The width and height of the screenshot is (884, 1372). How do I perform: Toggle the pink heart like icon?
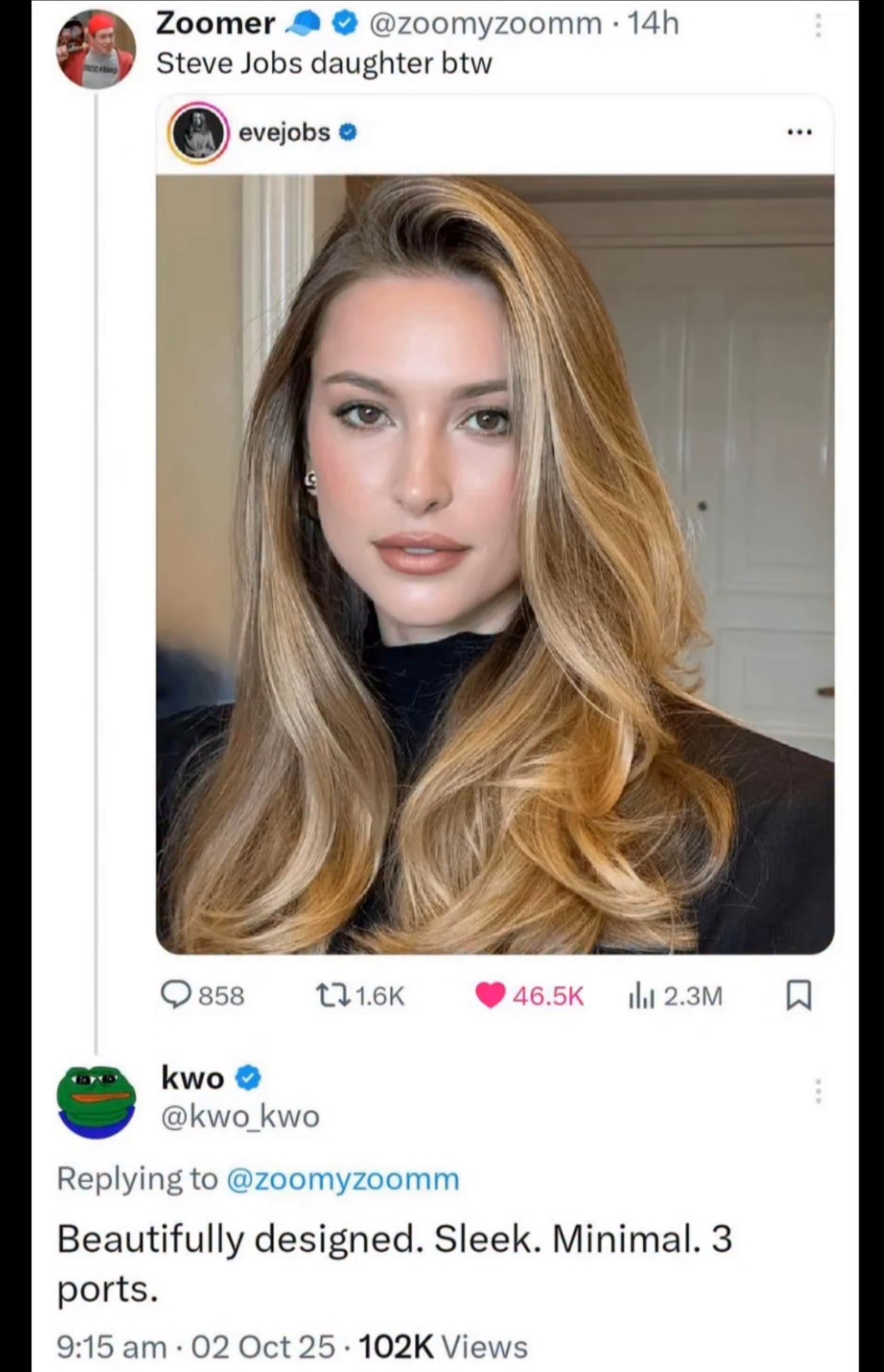click(490, 995)
